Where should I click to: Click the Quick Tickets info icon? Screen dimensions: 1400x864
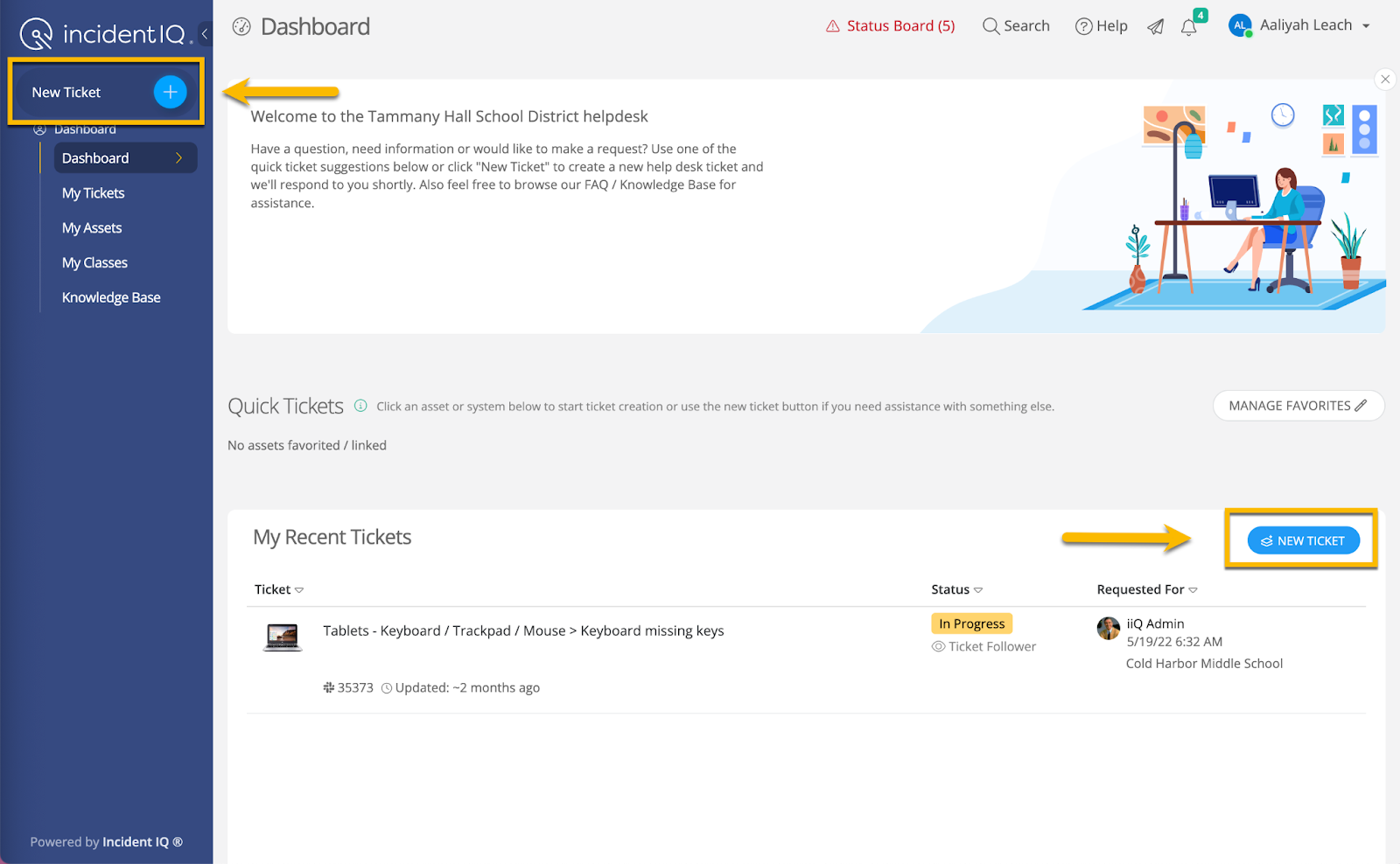click(x=360, y=406)
